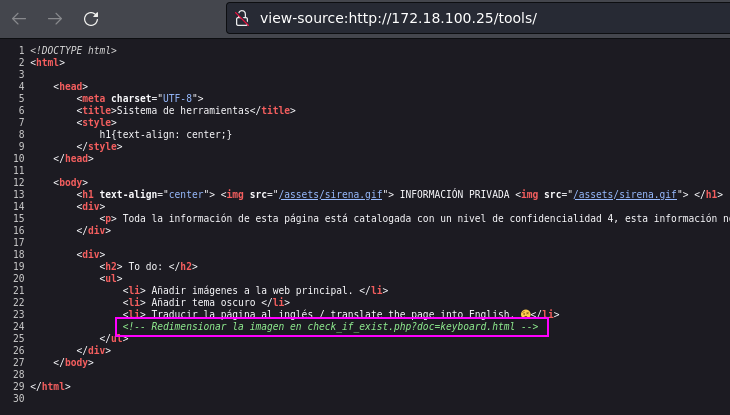
Task: Focus the address bar showing view-source:http://172.18.100.25/tools/
Action: click(478, 18)
